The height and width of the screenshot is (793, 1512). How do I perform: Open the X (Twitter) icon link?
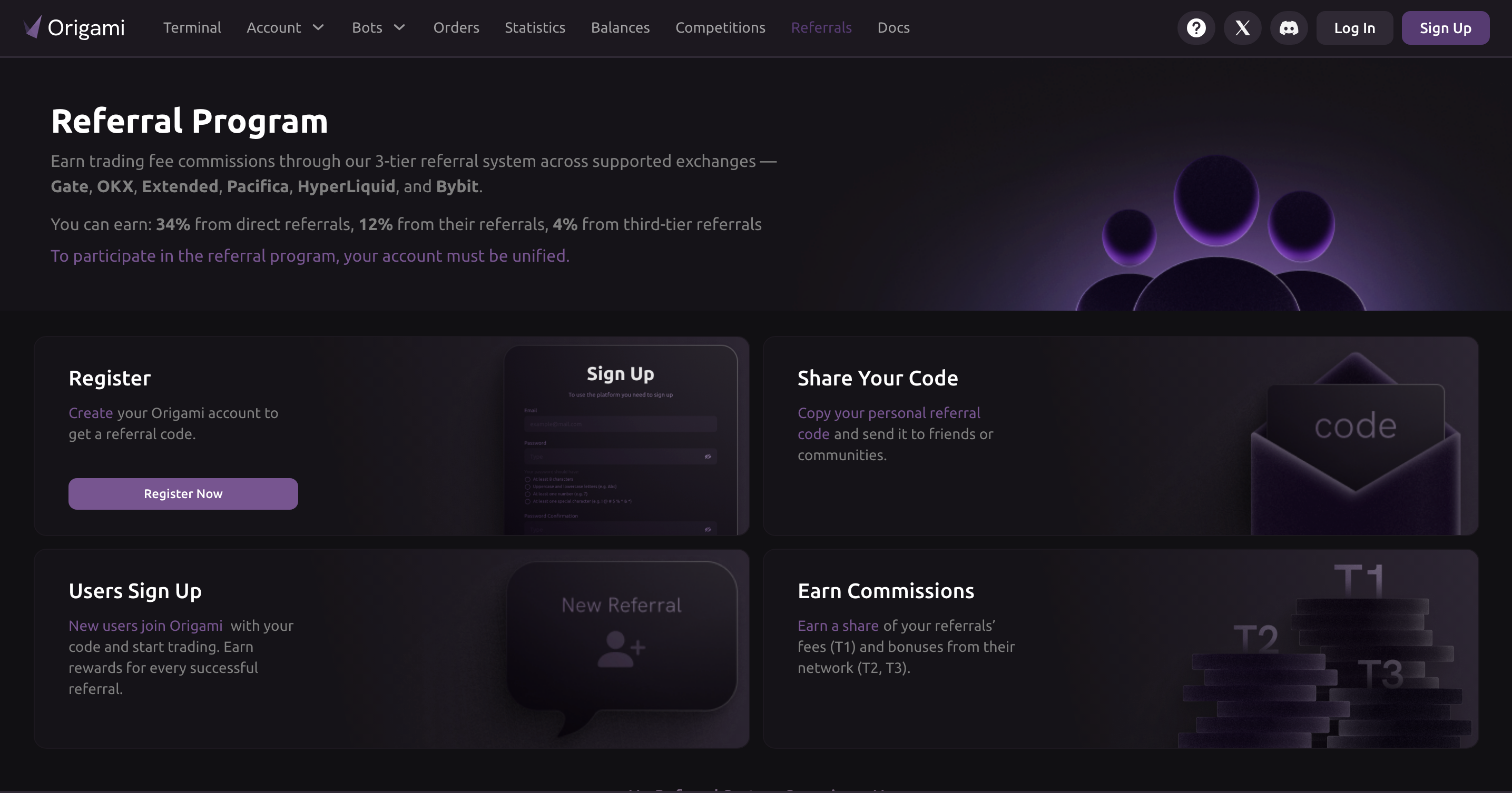[x=1242, y=27]
